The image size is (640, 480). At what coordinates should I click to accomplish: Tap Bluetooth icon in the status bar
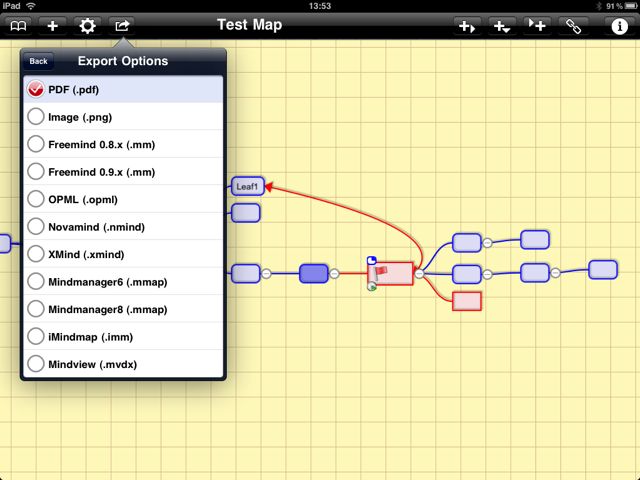(x=599, y=6)
